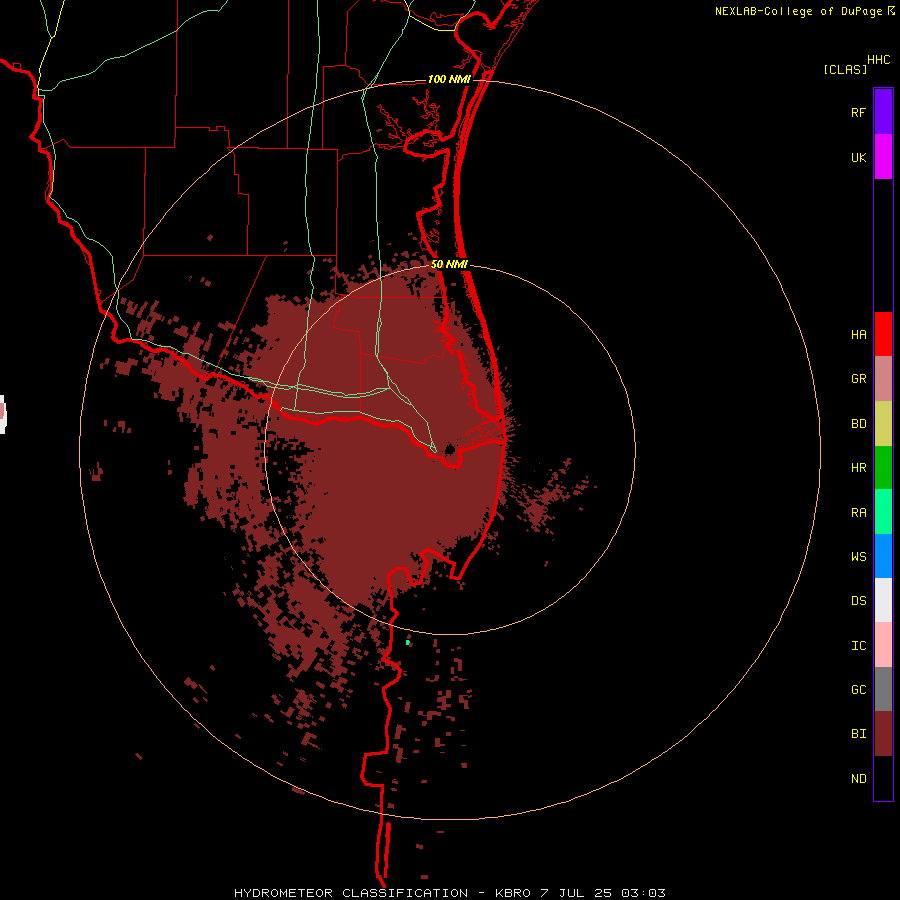Image resolution: width=900 pixels, height=900 pixels.
Task: Click the RF legend label
Action: (x=859, y=112)
